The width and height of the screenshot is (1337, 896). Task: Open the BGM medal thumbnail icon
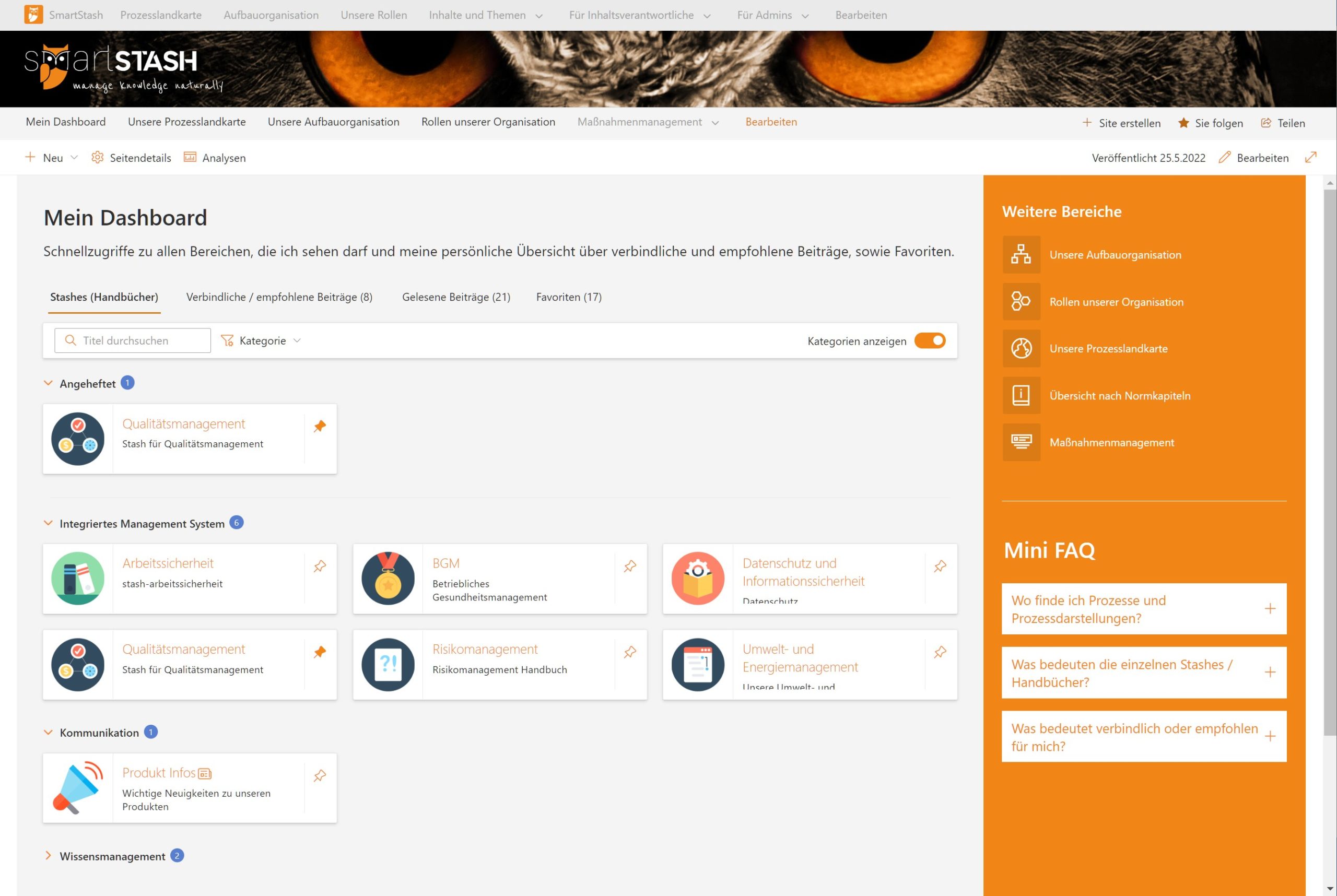(x=388, y=579)
